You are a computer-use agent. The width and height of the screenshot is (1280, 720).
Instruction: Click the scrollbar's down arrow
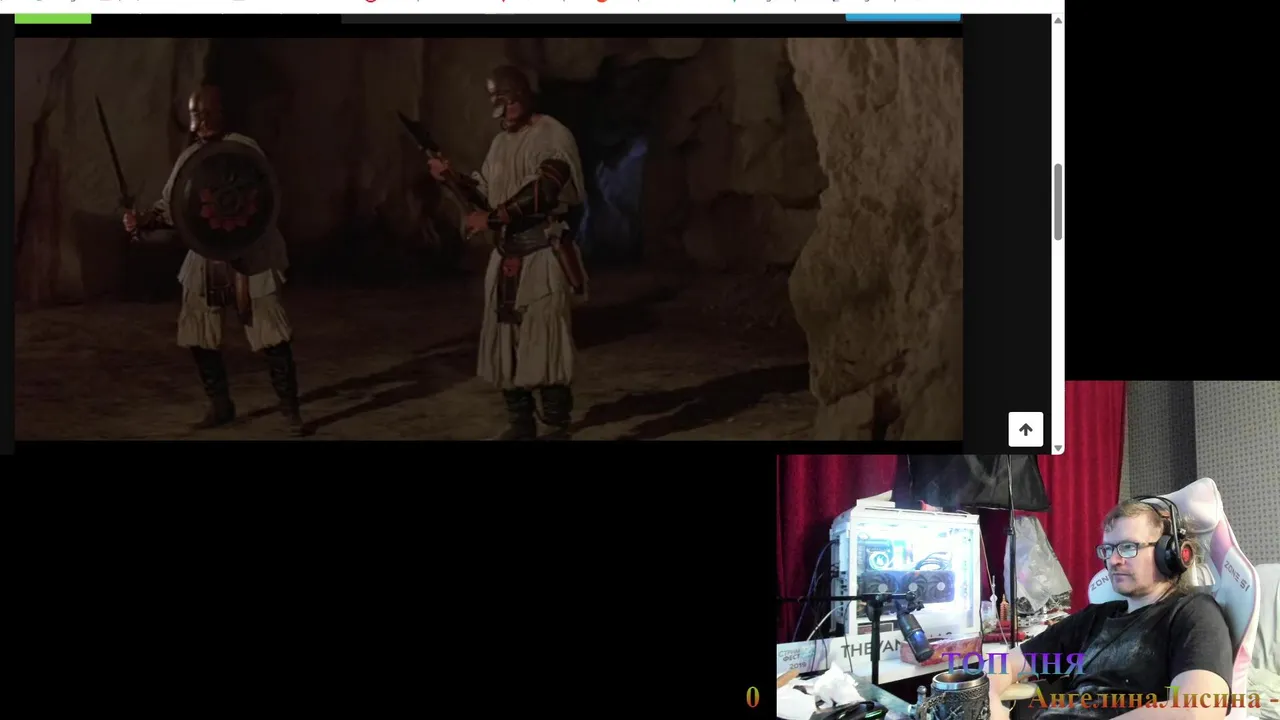pyautogui.click(x=1058, y=448)
